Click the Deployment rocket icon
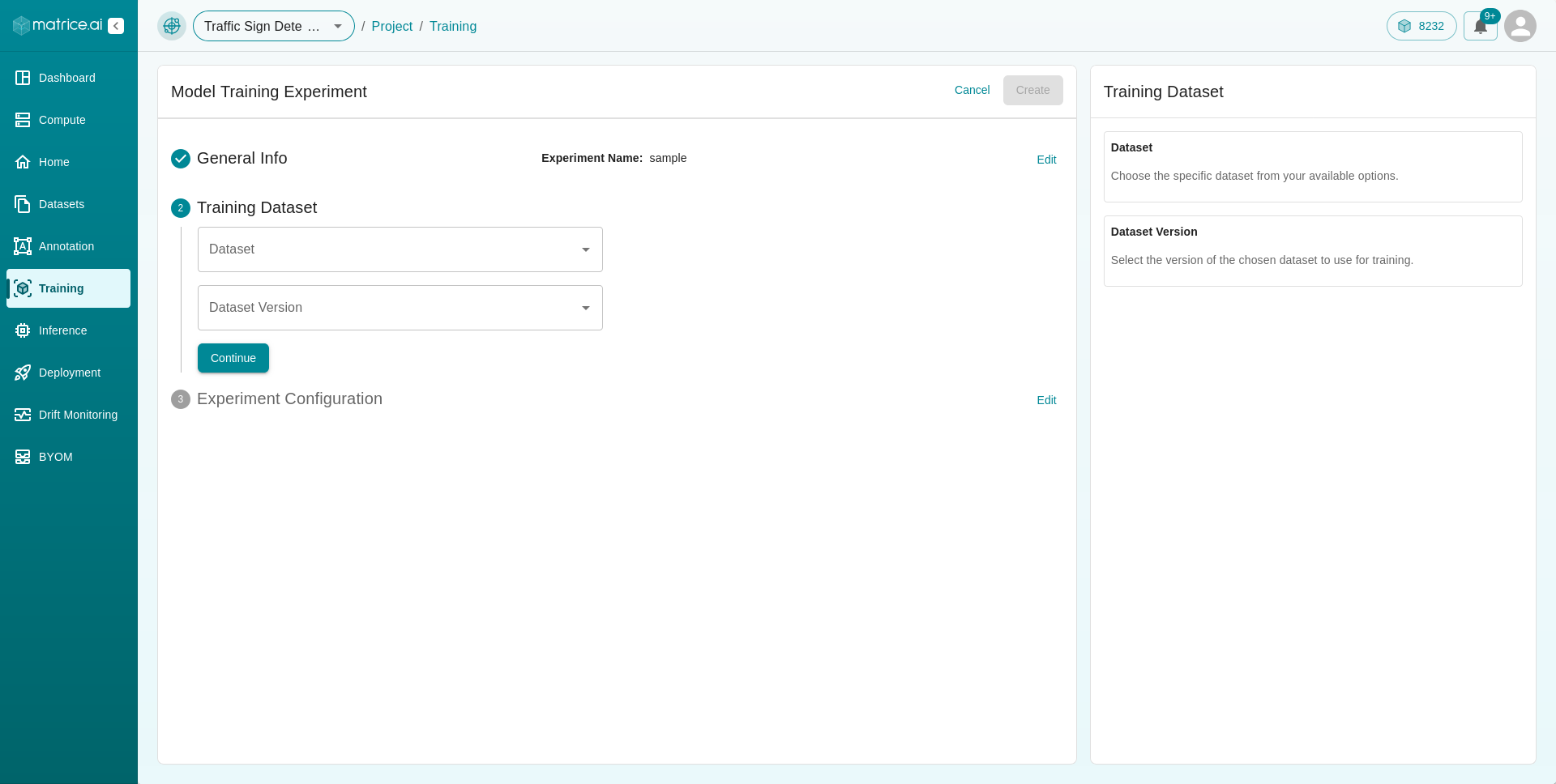The height and width of the screenshot is (784, 1556). pos(23,373)
